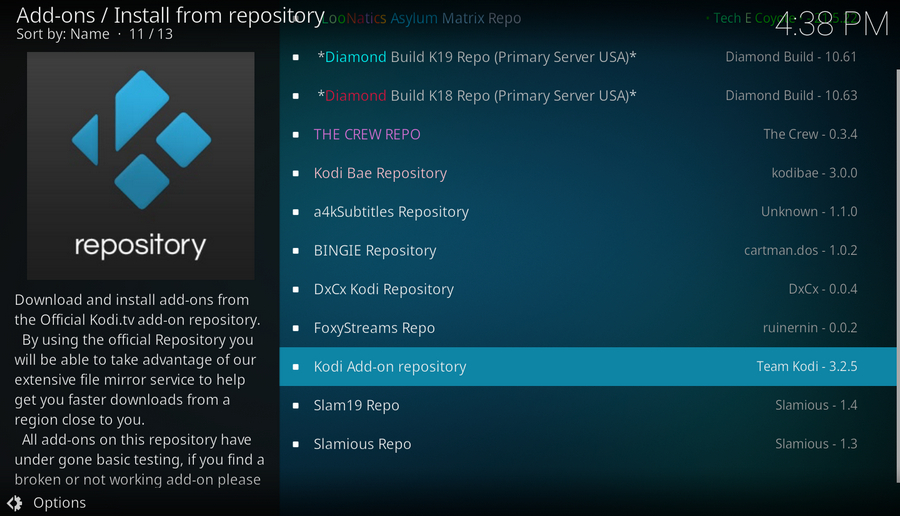The height and width of the screenshot is (516, 900).
Task: Click 'Slamious - 1.4' version text
Action: coord(816,405)
